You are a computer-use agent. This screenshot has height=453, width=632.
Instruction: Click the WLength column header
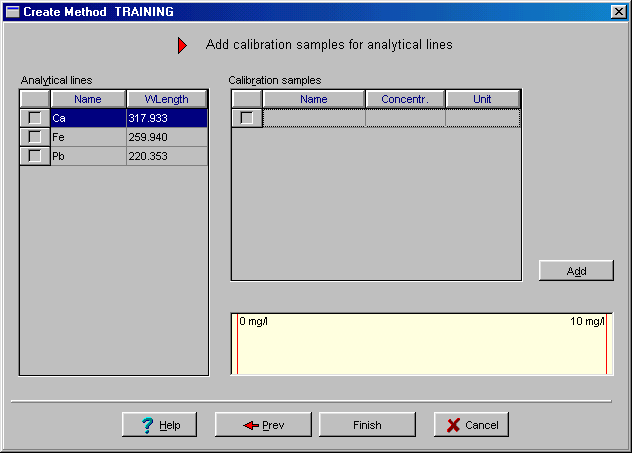point(167,99)
